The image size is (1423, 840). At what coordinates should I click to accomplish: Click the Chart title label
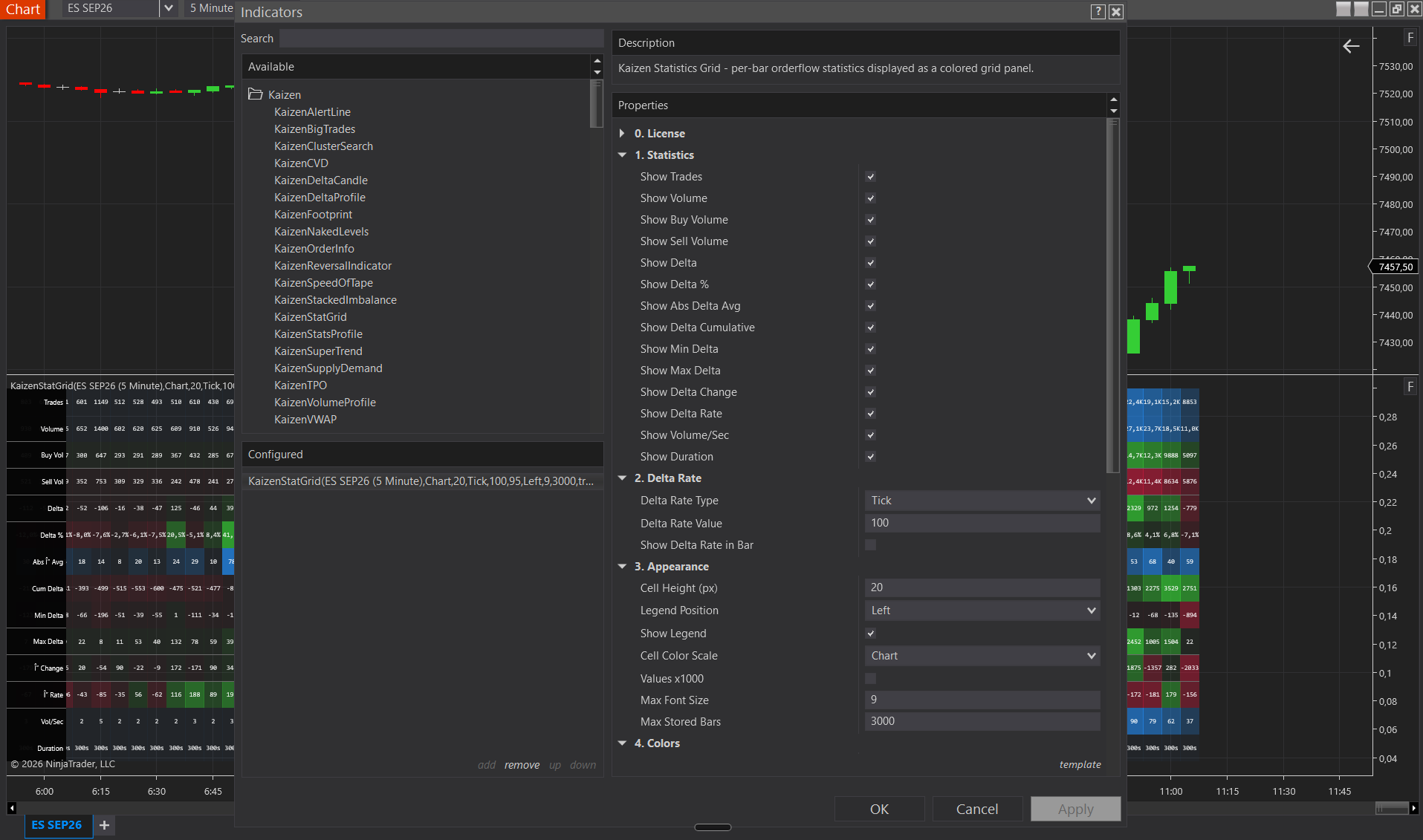[x=23, y=9]
